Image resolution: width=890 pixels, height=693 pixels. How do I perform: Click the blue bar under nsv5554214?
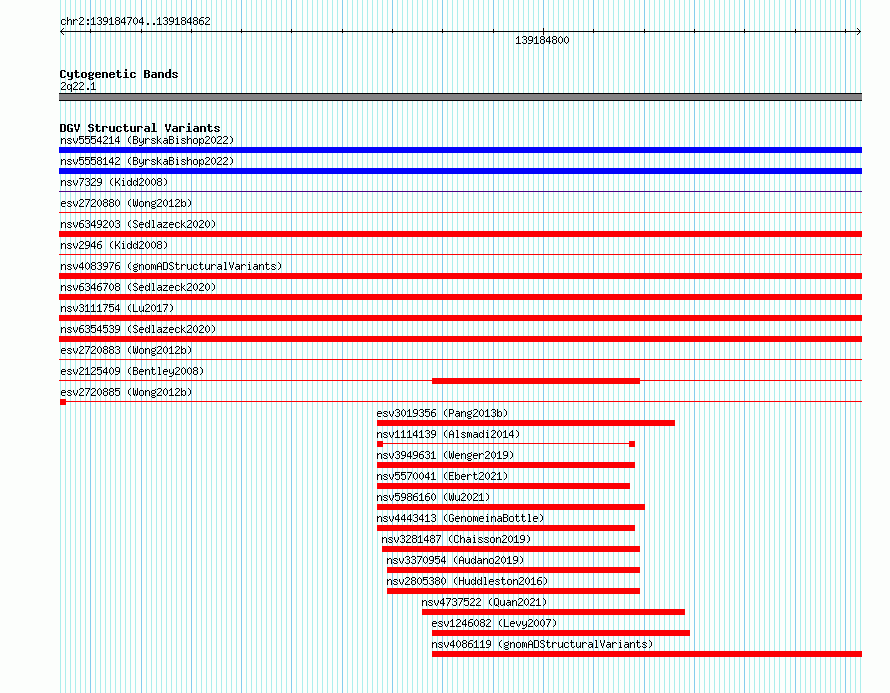pos(460,150)
